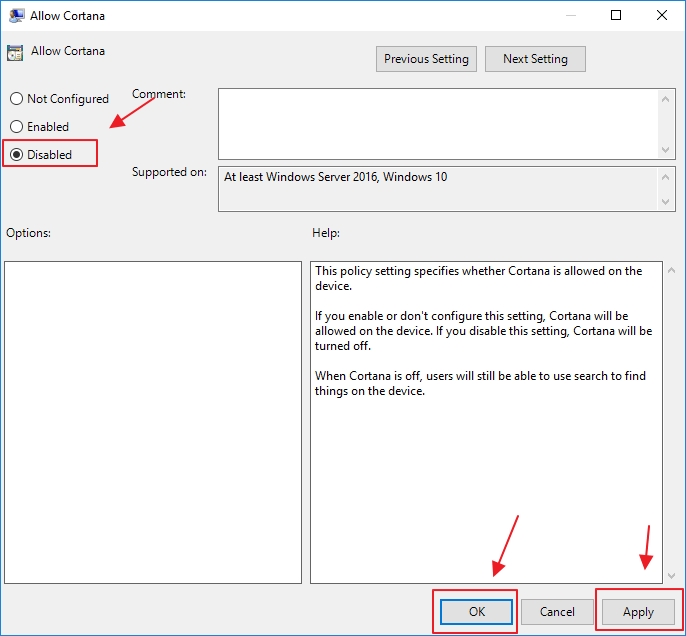Select the Not Configured radio button
This screenshot has height=636, width=686.
tap(17, 99)
